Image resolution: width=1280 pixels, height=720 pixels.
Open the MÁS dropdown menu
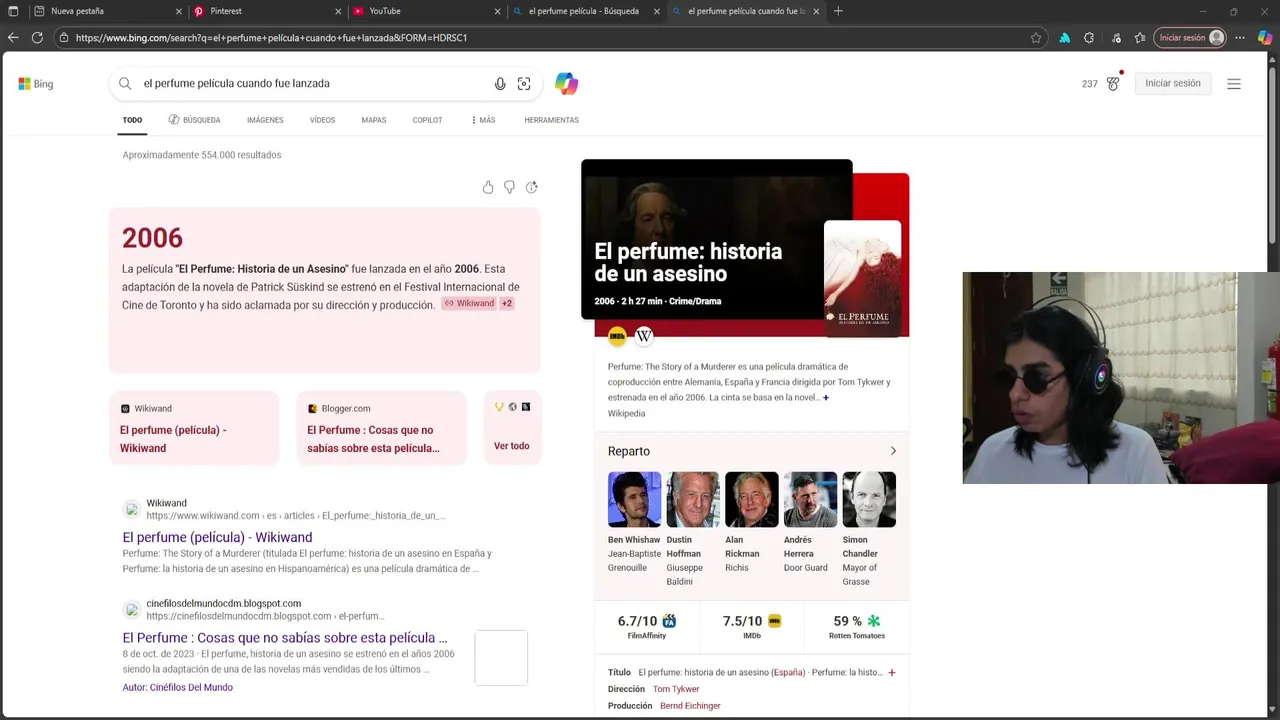(x=483, y=120)
